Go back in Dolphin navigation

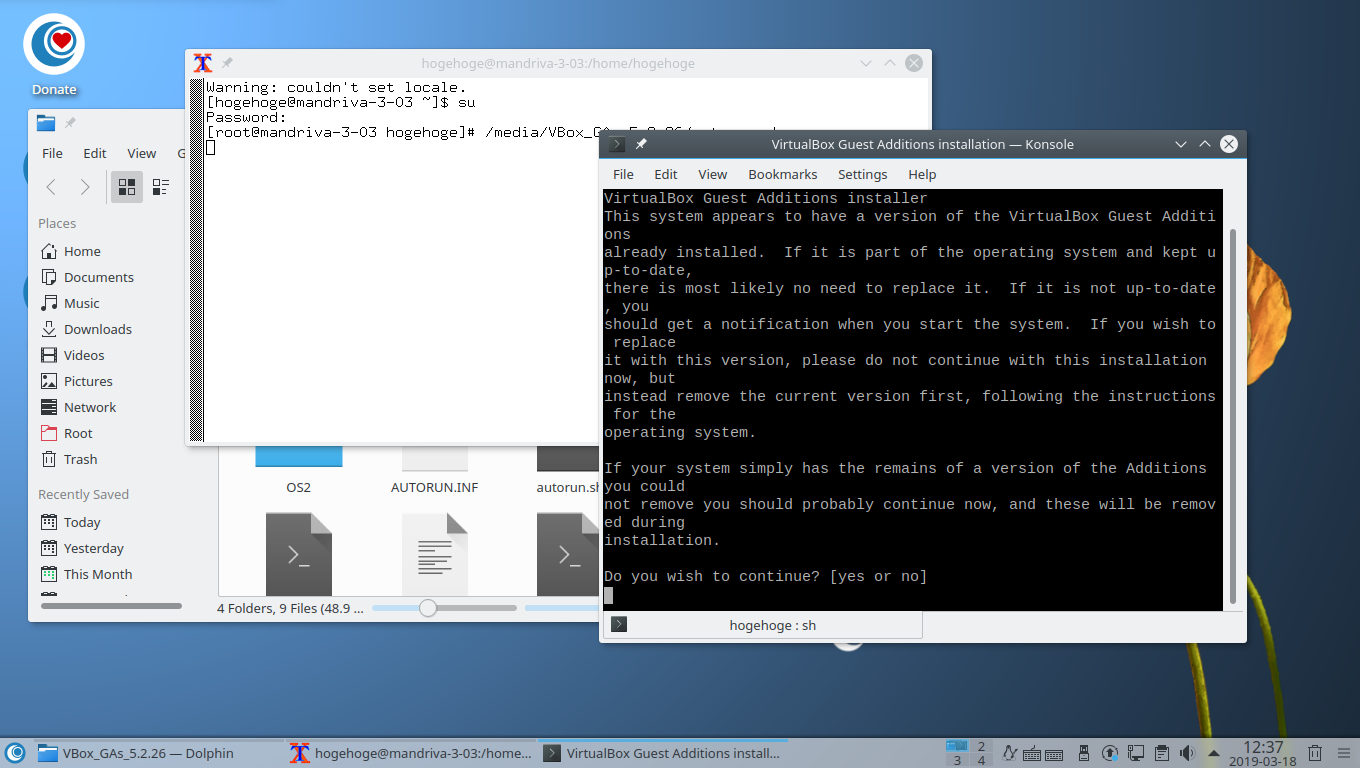point(51,187)
